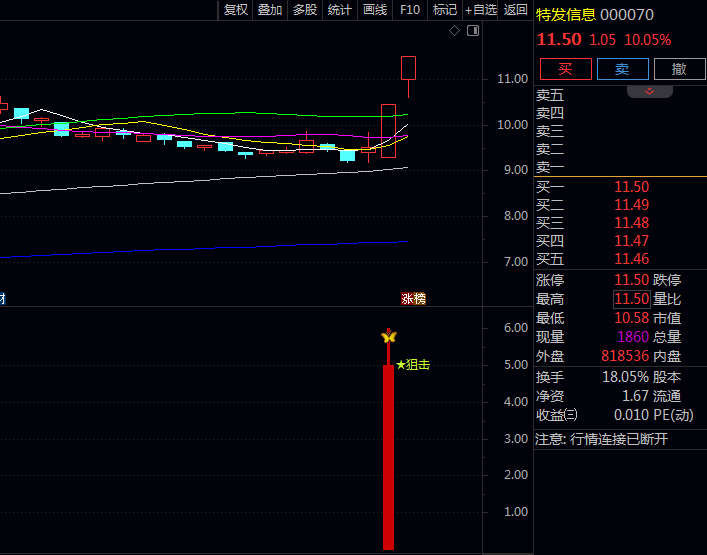
Task: Toggle the side panel layout icon
Action: point(473,31)
